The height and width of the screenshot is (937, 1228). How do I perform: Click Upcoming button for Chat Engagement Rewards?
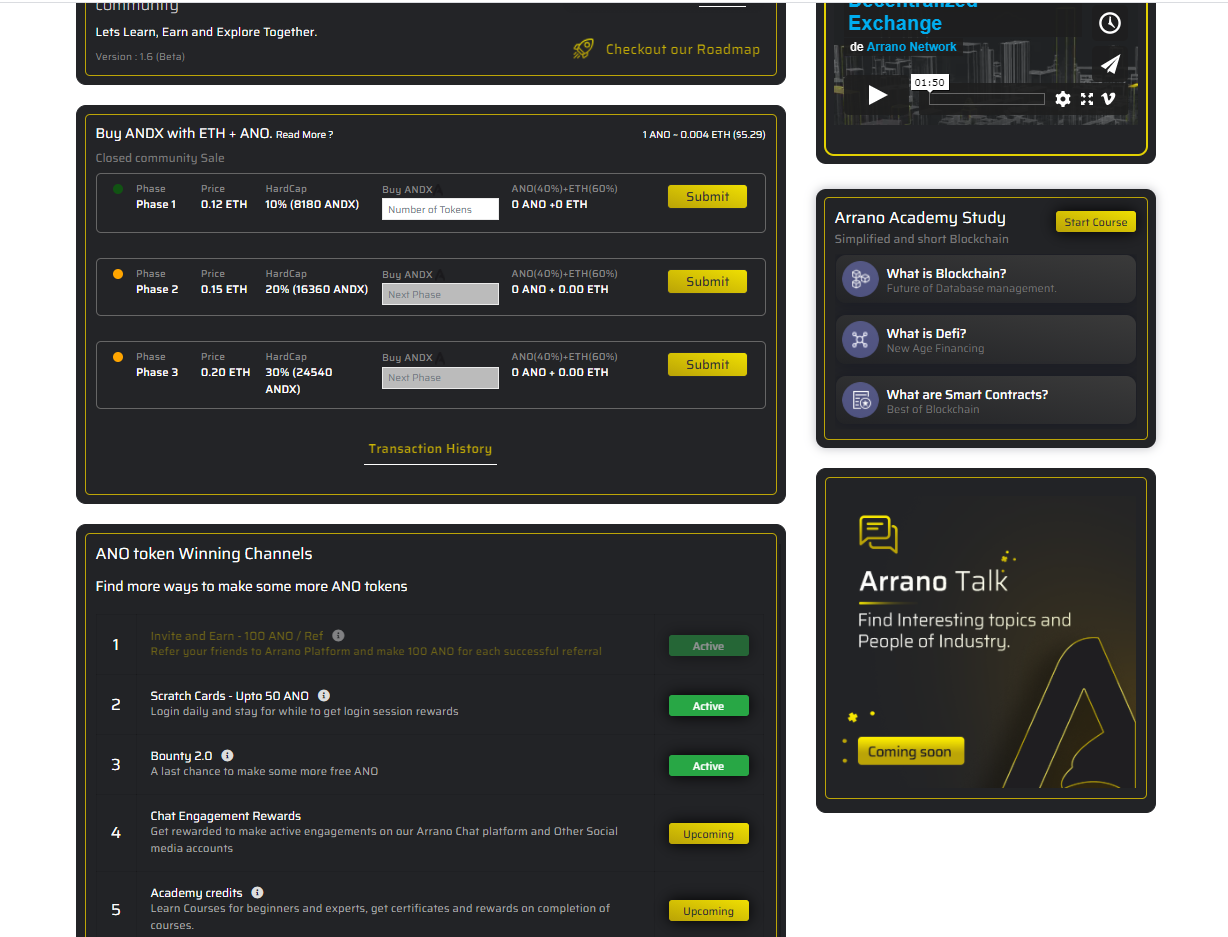tap(708, 834)
